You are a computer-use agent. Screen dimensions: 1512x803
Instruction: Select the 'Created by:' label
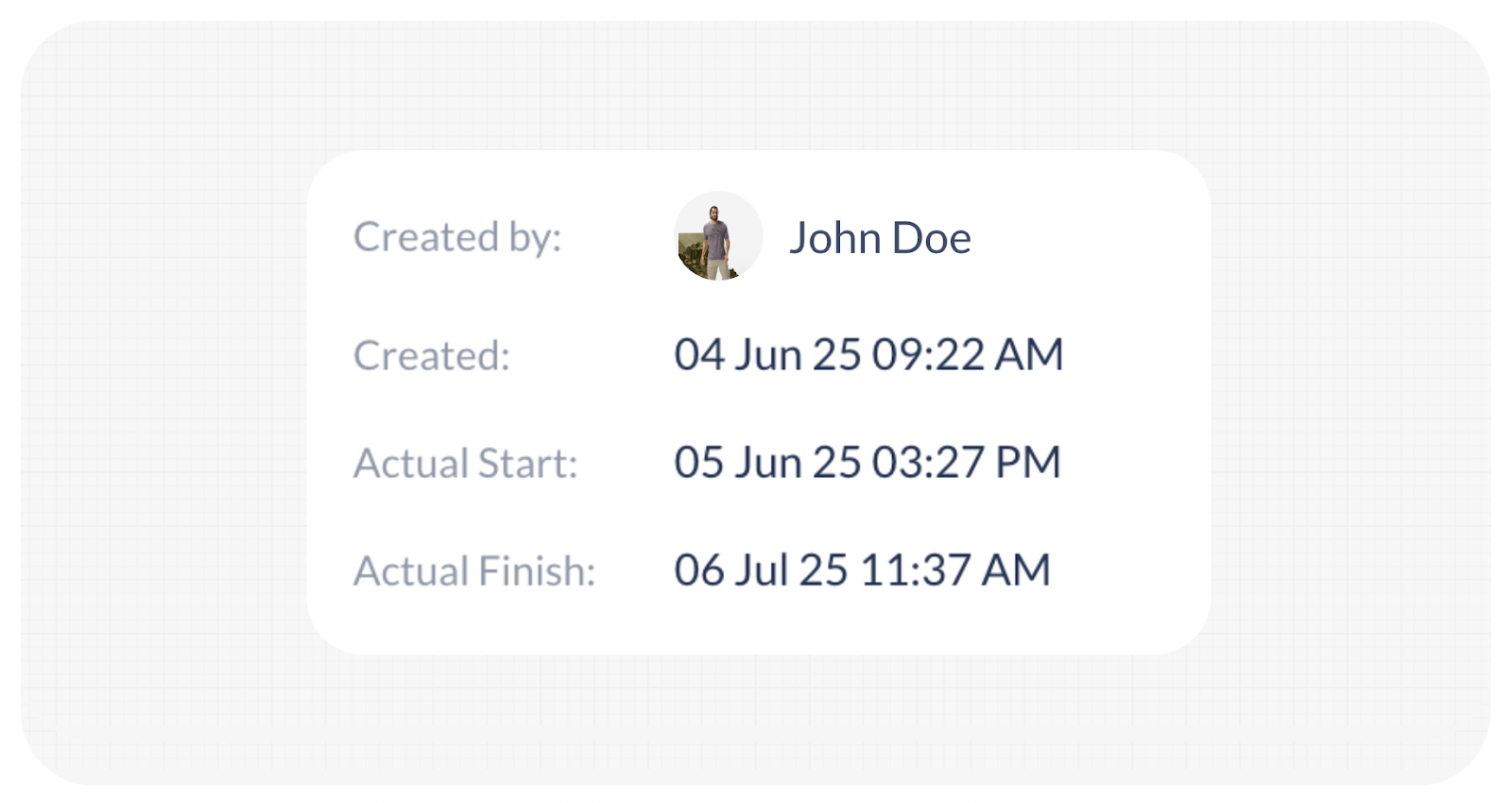click(457, 237)
